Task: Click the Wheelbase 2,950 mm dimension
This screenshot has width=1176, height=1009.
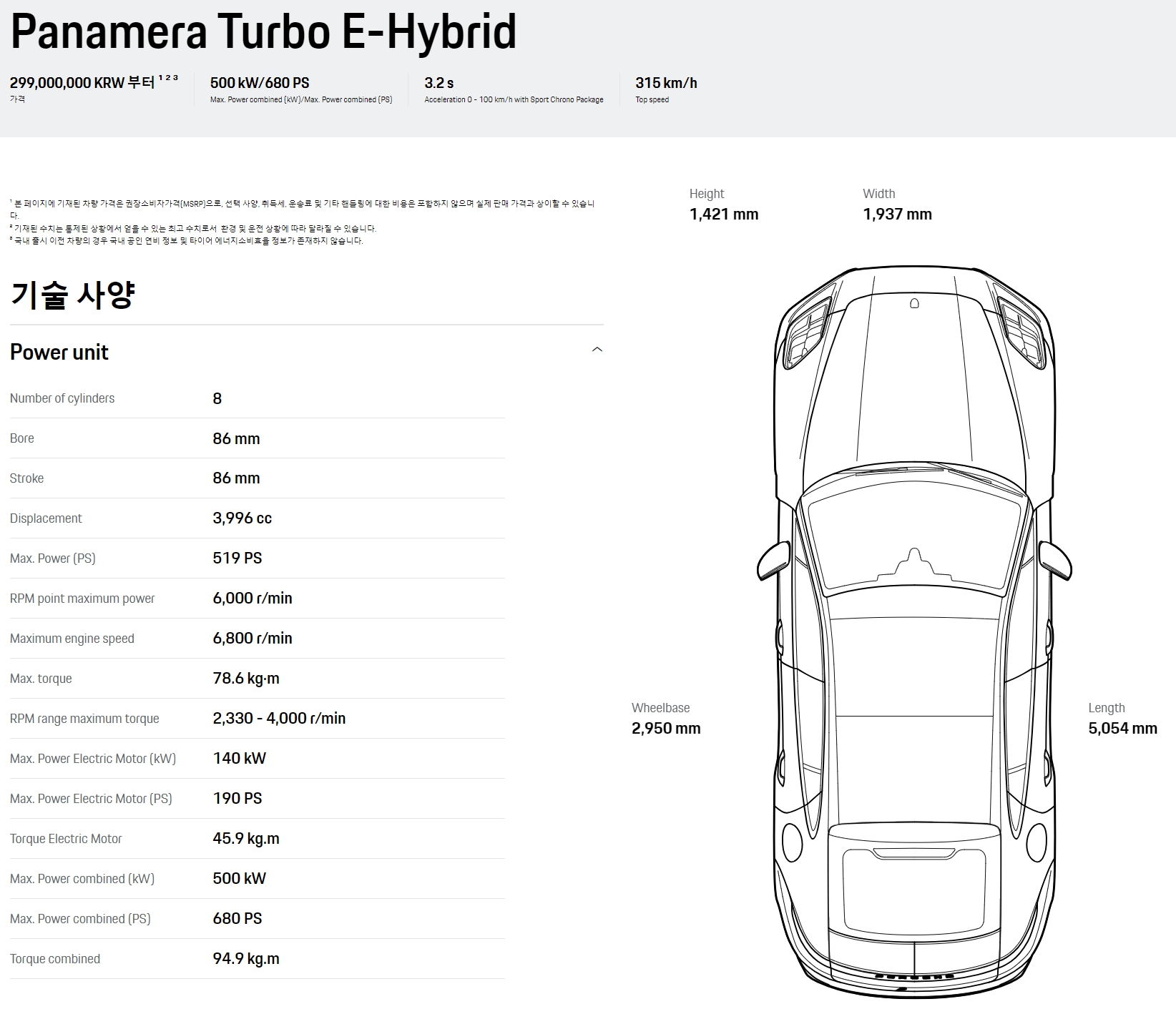Action: tap(666, 719)
